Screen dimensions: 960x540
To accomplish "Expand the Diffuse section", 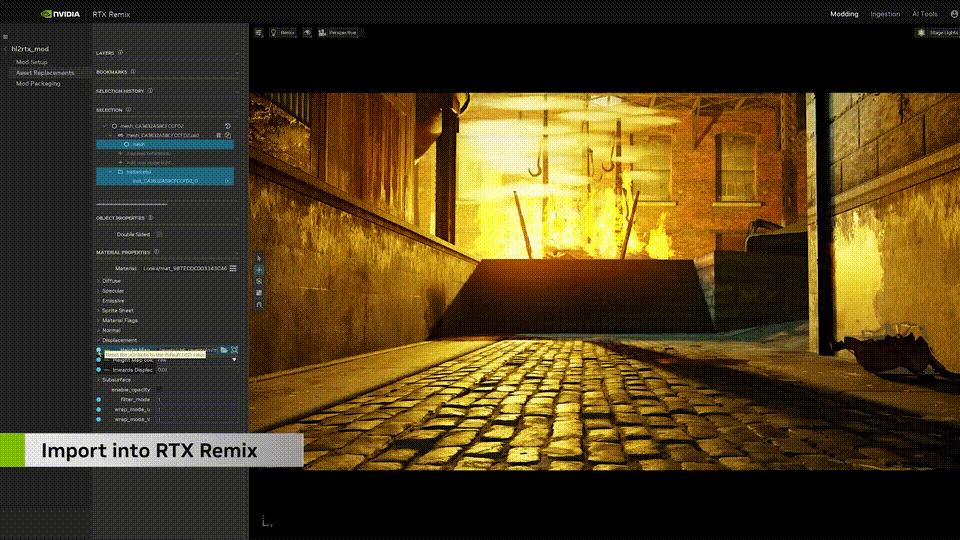I will pos(111,281).
